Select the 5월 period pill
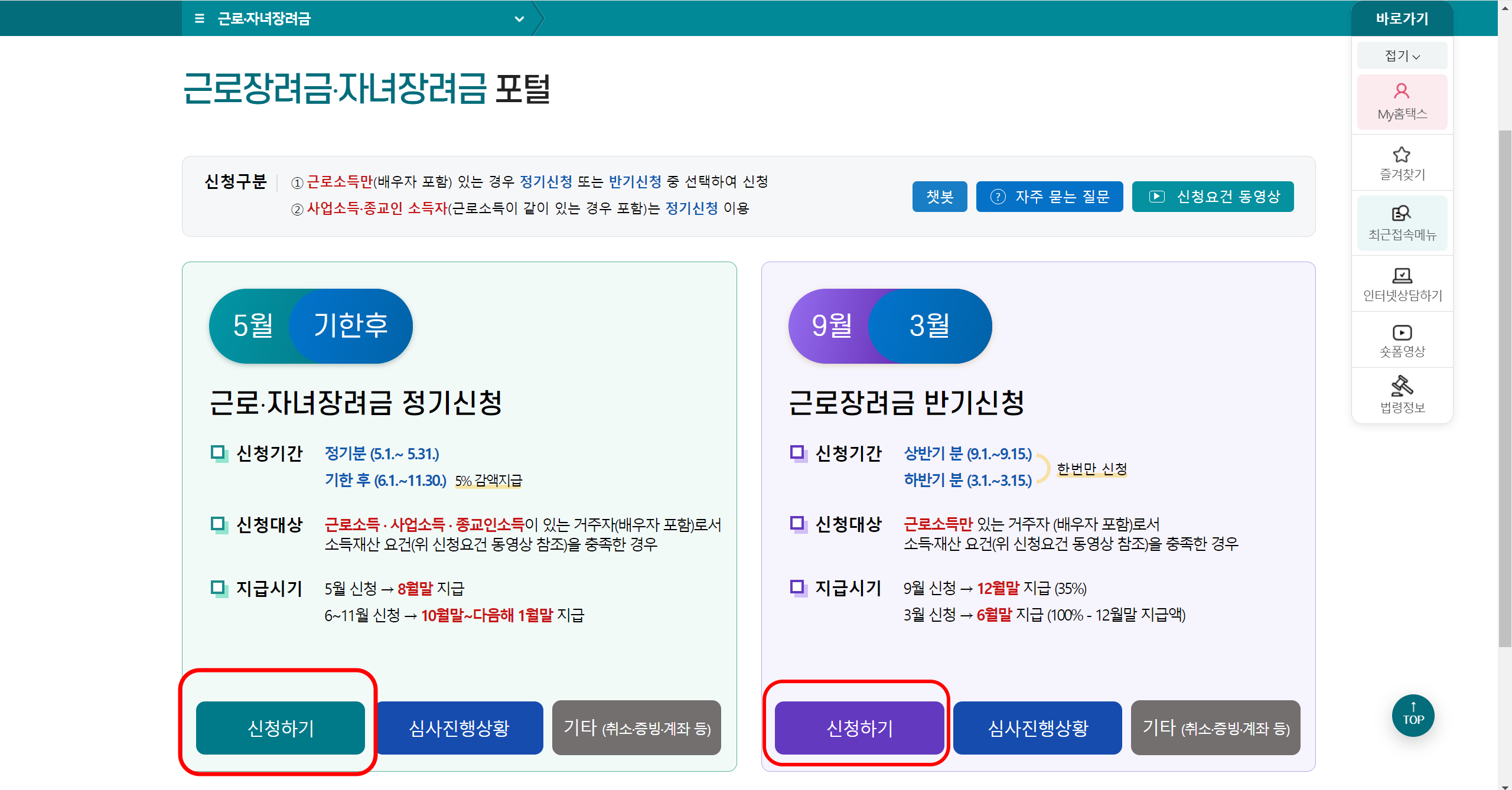Viewport: 1512px width, 790px height. click(x=253, y=326)
